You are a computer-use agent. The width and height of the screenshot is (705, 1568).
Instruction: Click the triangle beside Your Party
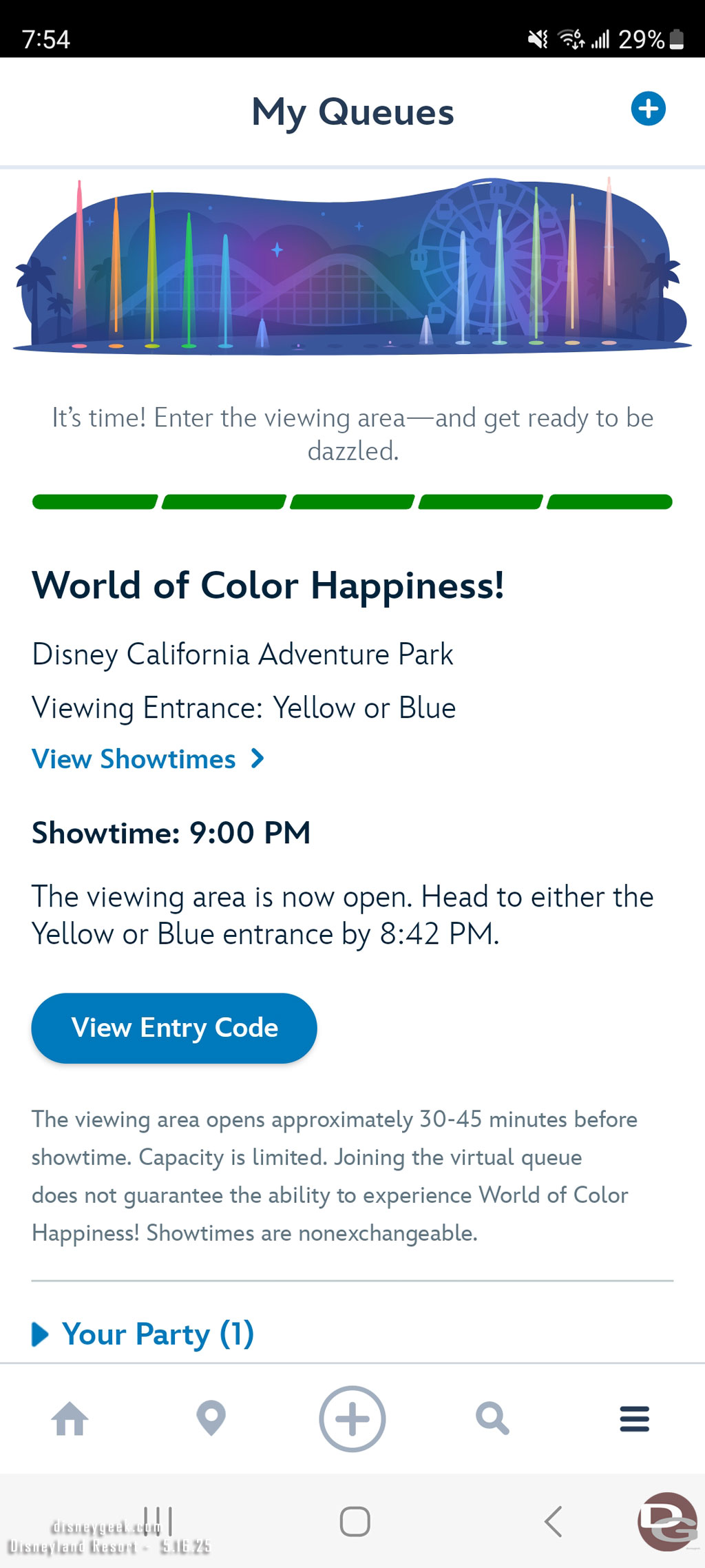click(x=41, y=1334)
